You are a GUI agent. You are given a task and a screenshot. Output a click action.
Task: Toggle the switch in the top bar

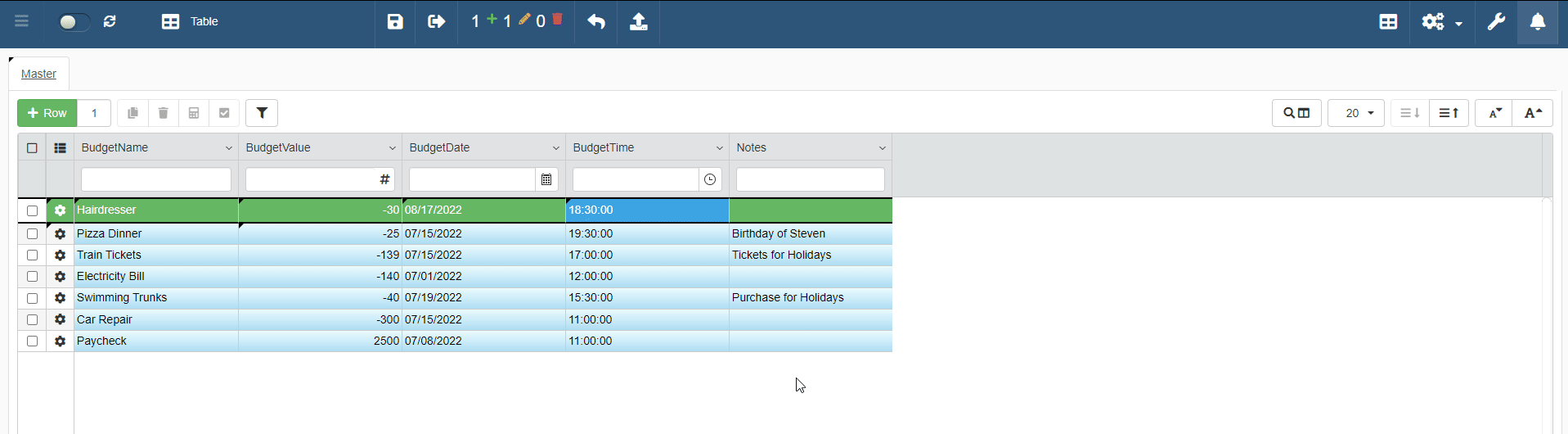pyautogui.click(x=72, y=22)
